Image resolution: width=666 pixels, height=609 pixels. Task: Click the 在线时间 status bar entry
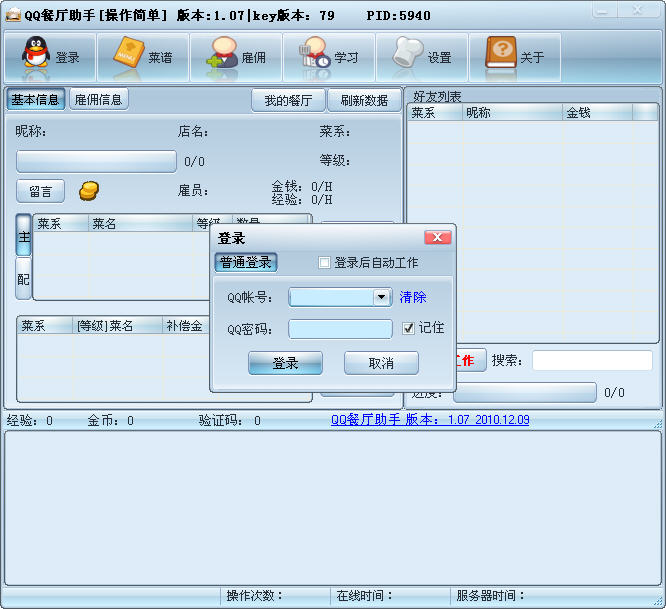(390, 595)
